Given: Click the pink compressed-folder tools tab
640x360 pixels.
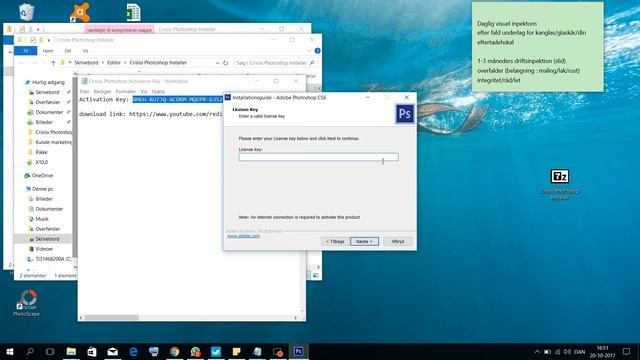Looking at the screenshot, I should 119,29.
